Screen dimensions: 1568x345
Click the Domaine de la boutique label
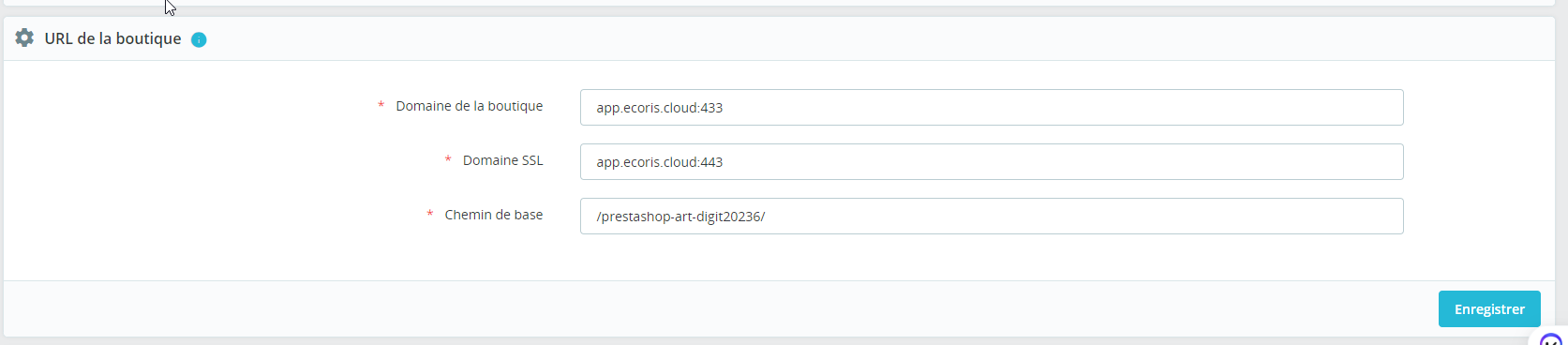(x=469, y=106)
